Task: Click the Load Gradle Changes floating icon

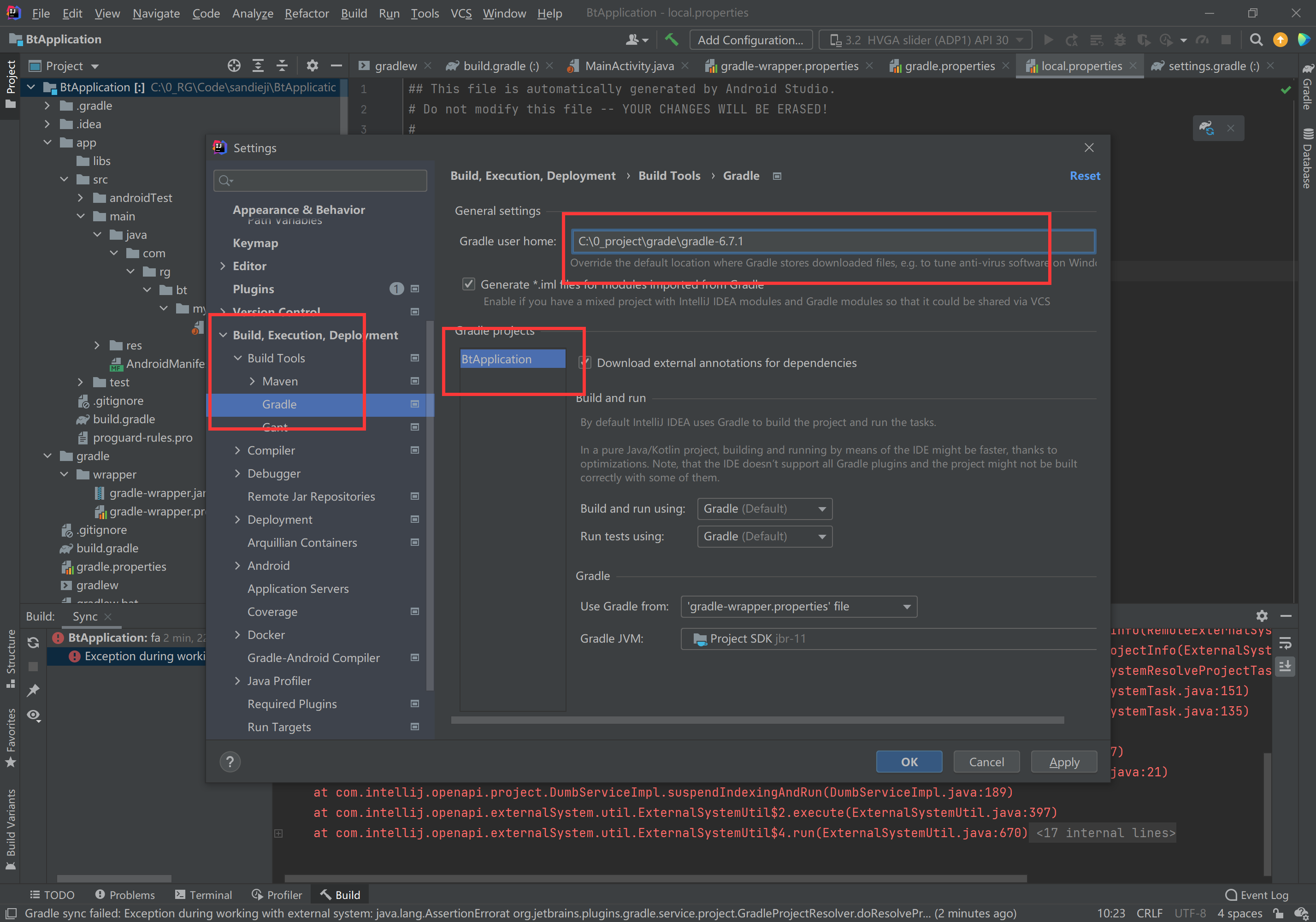Action: pyautogui.click(x=1207, y=128)
